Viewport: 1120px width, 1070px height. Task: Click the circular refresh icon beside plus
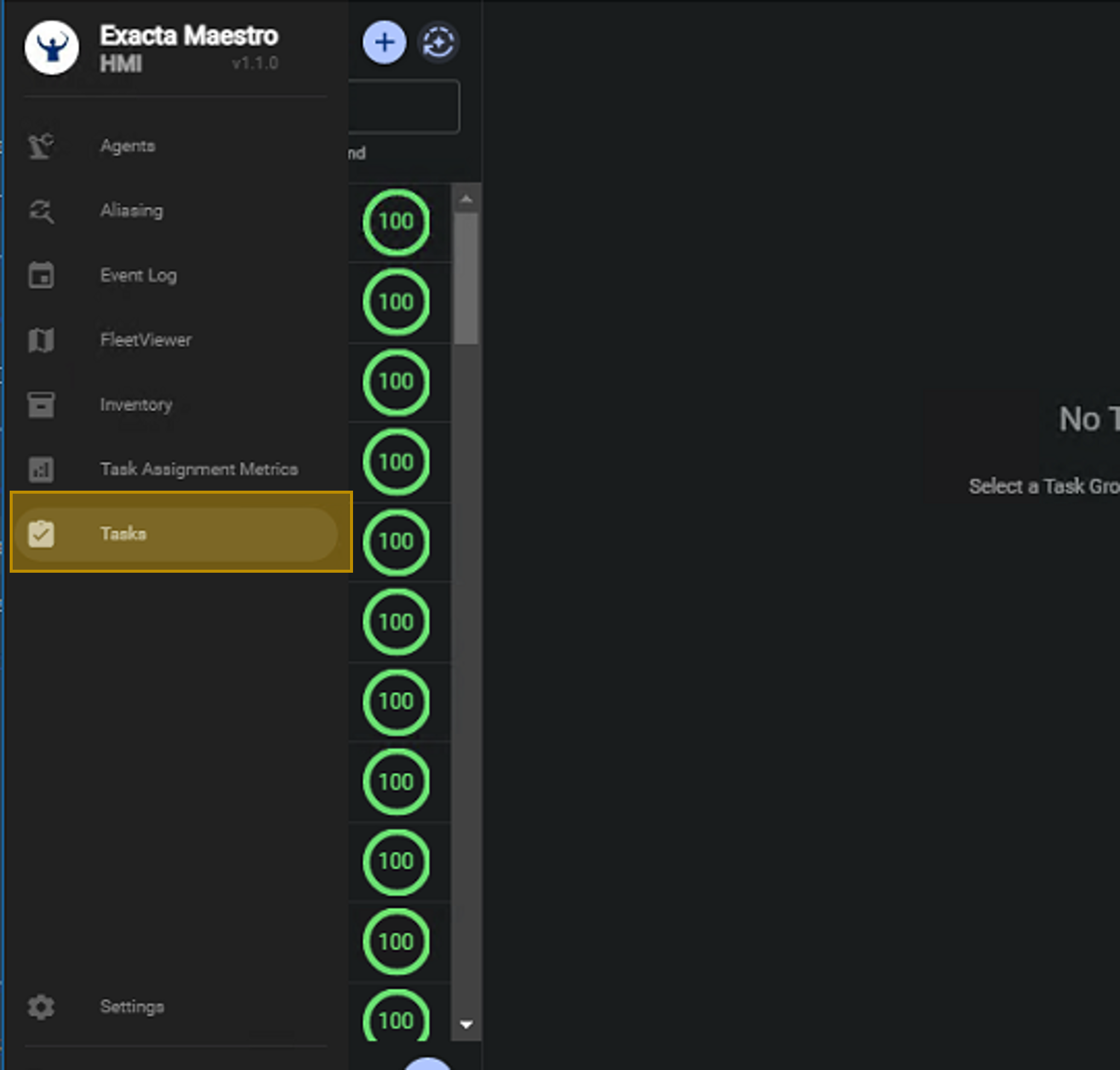tap(438, 43)
